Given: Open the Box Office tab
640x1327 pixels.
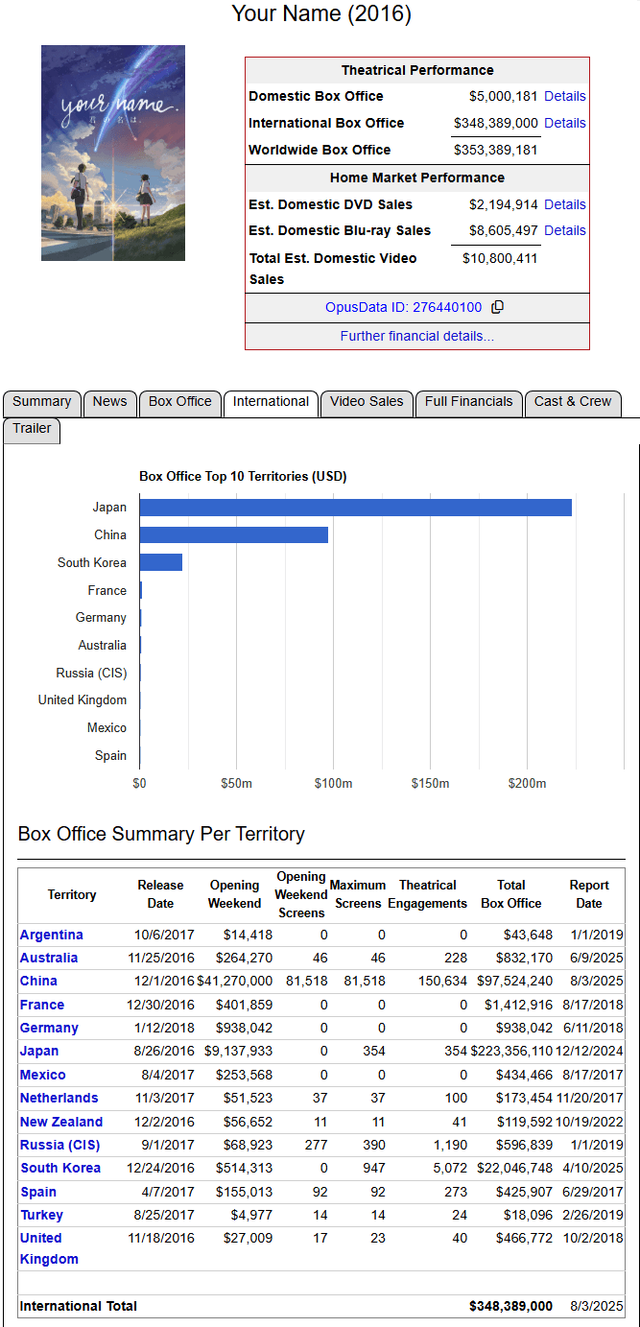Looking at the screenshot, I should tap(180, 402).
